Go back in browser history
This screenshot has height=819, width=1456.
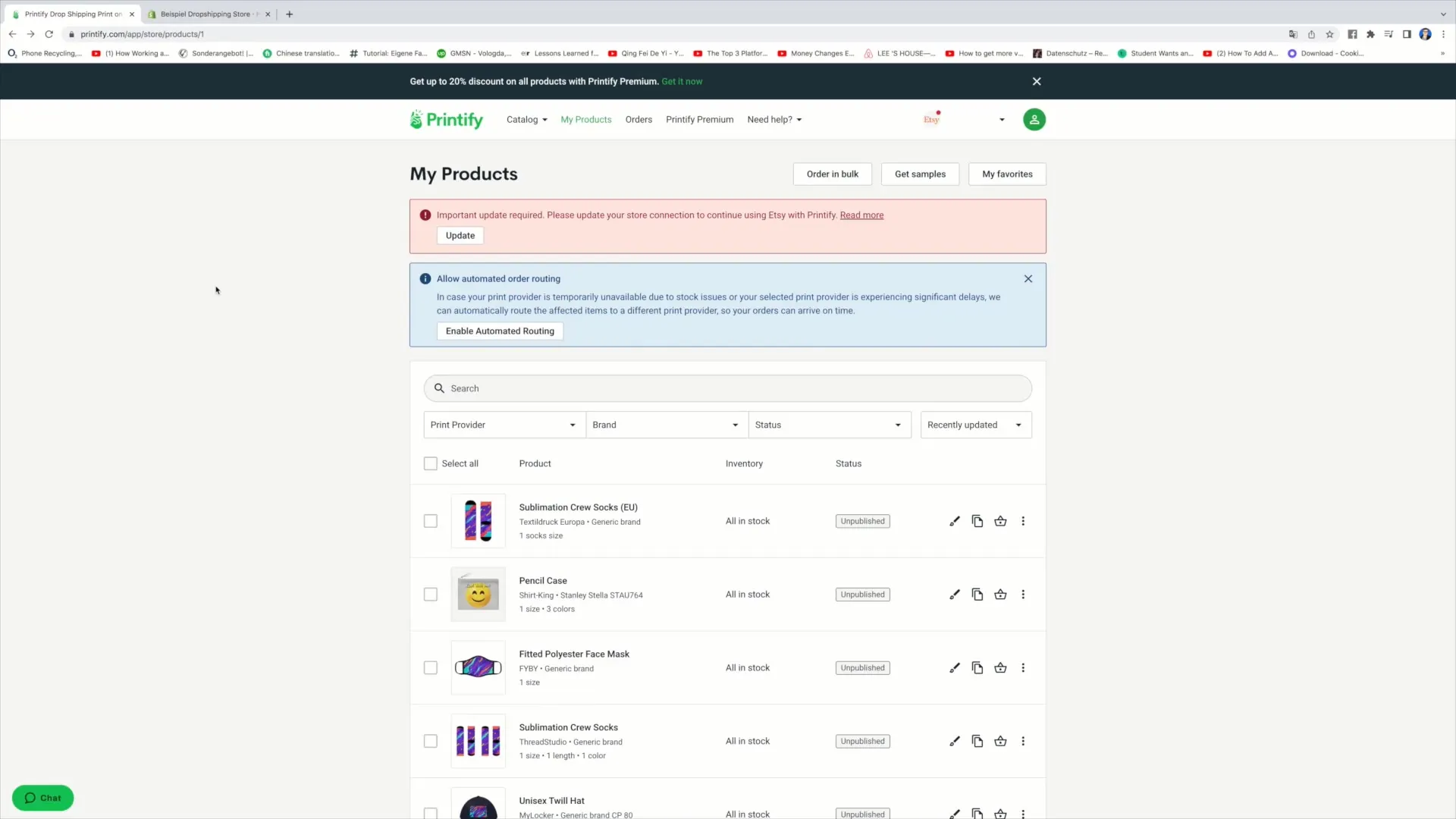point(12,34)
